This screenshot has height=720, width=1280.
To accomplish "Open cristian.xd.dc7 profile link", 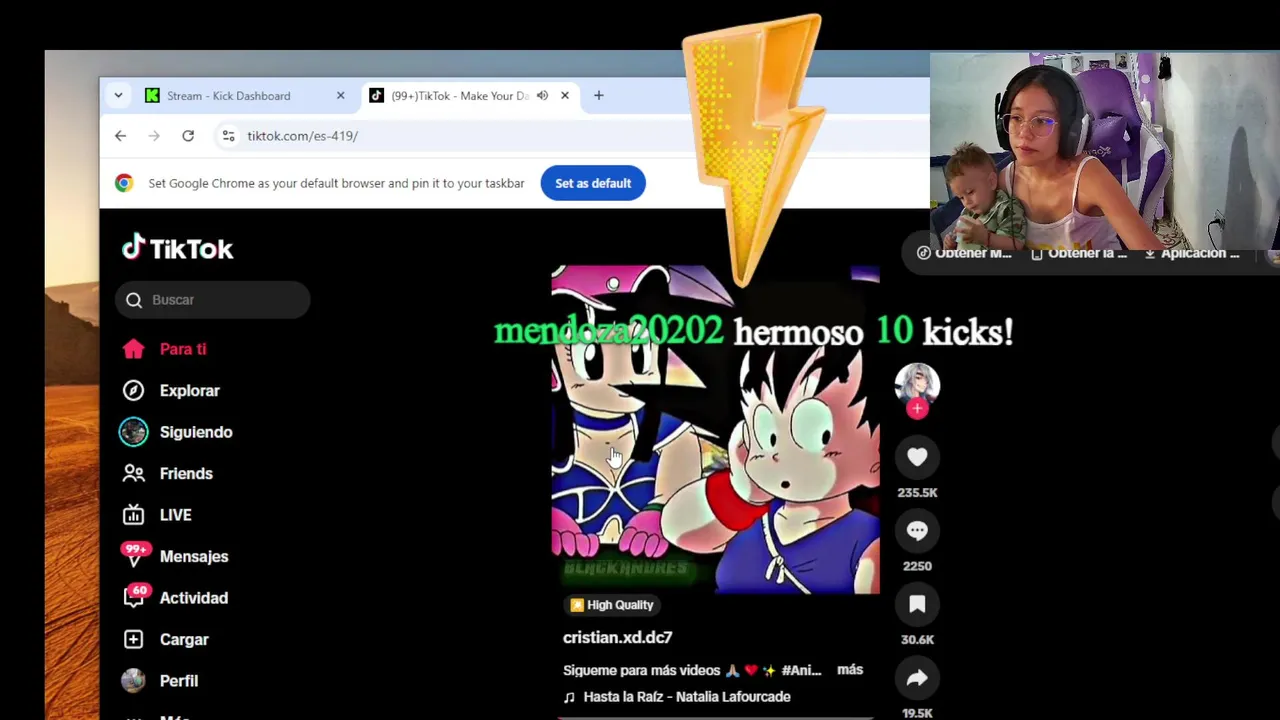I will pos(618,637).
